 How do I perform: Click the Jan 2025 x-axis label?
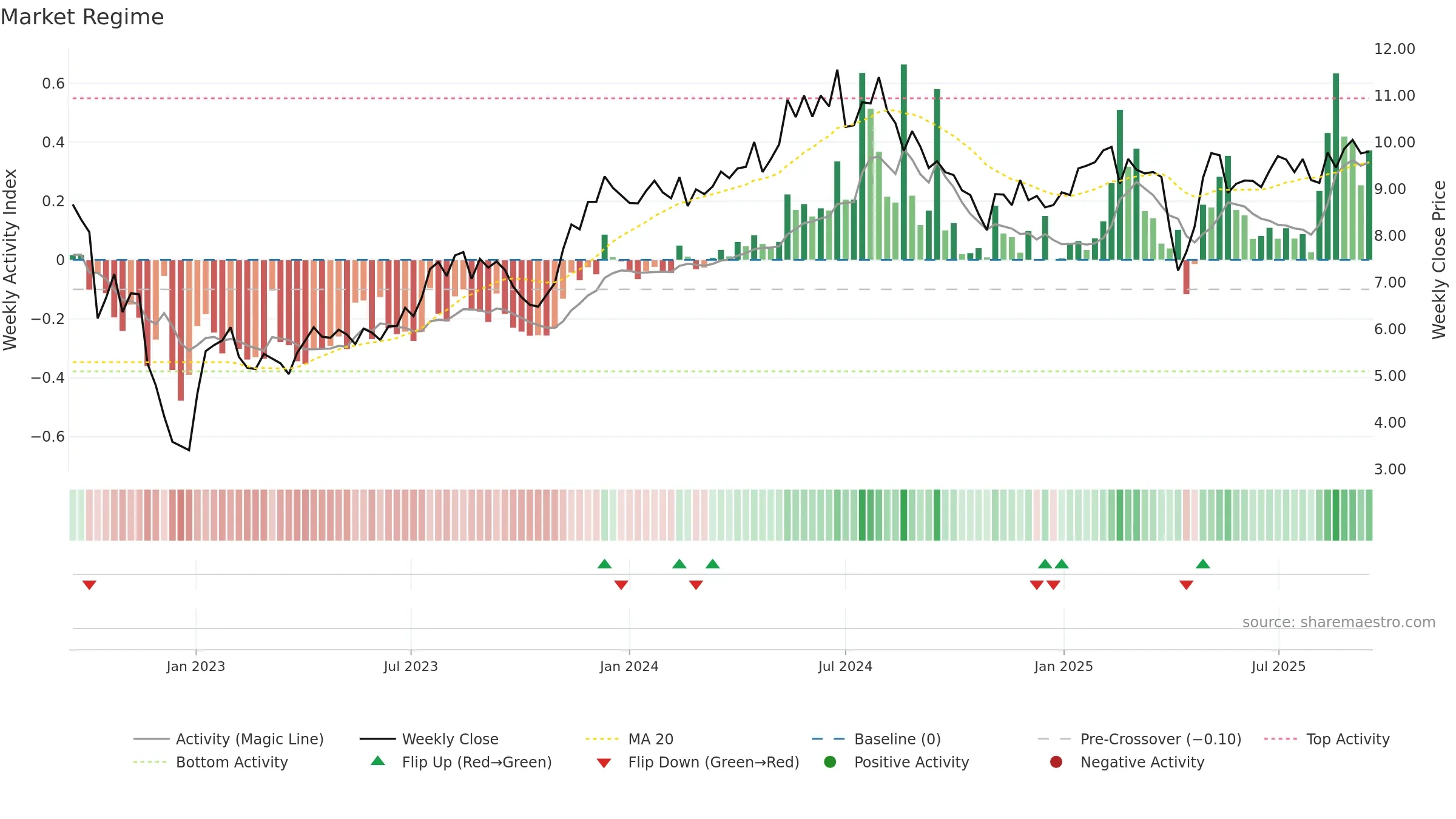coord(1063,666)
